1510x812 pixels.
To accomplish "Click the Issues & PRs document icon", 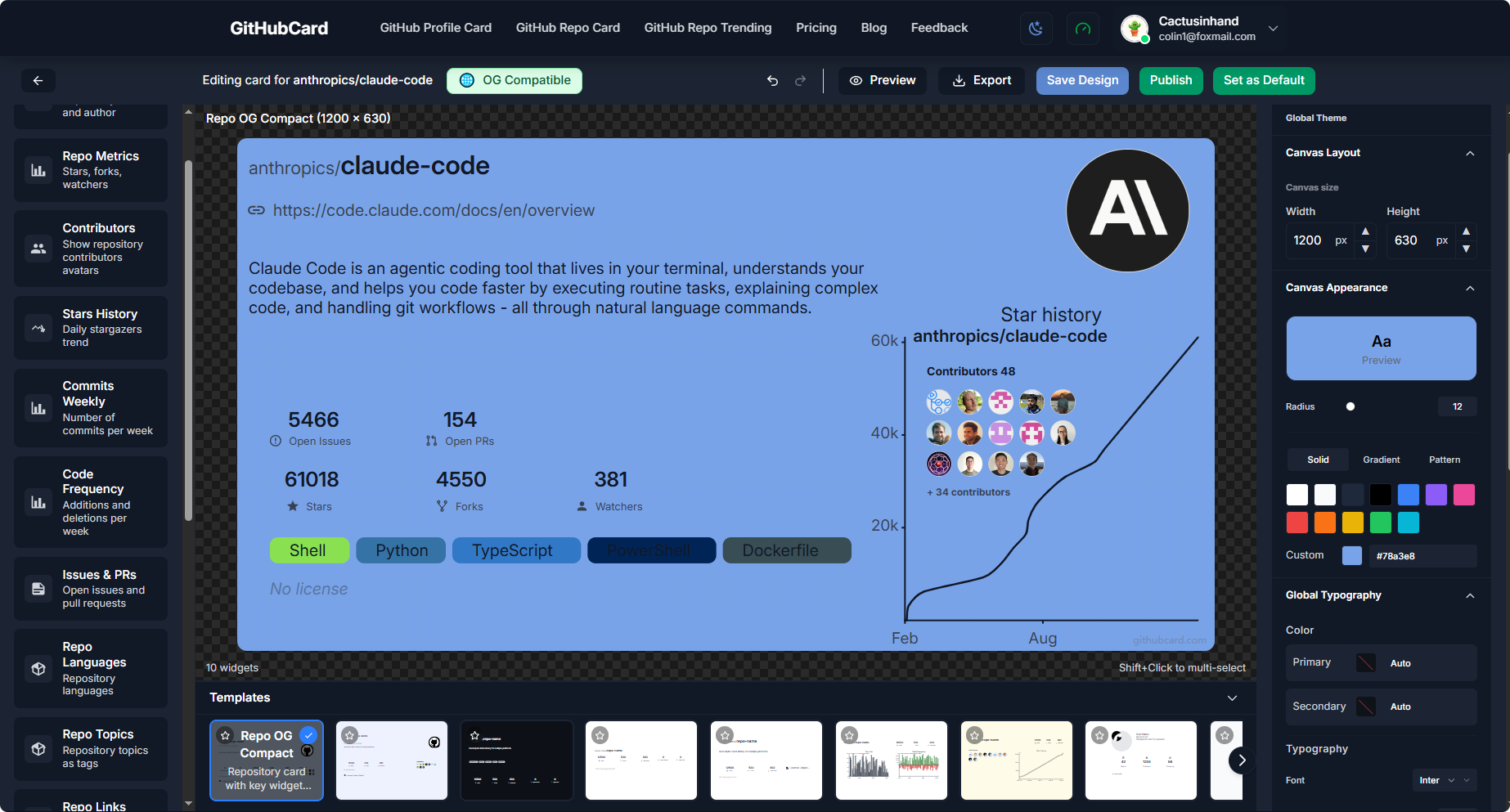I will coord(38,589).
